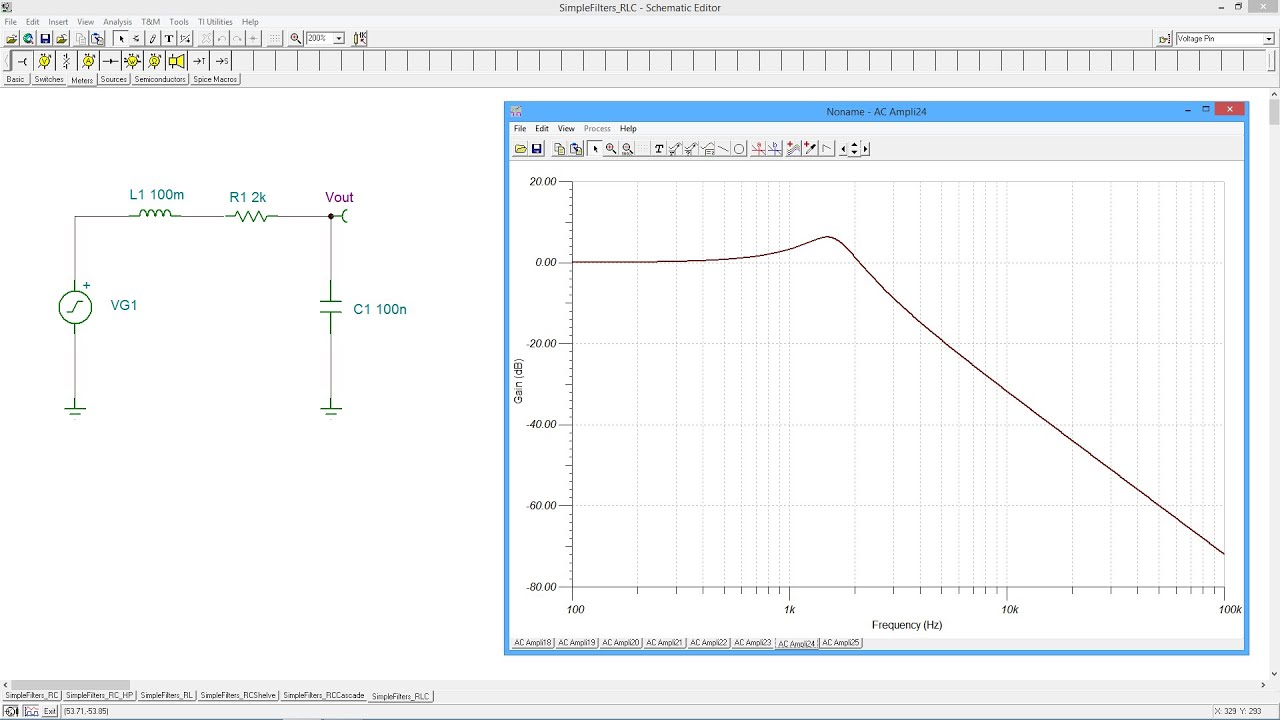Click open folder icon in diagram window
The width and height of the screenshot is (1280, 720).
click(x=521, y=149)
